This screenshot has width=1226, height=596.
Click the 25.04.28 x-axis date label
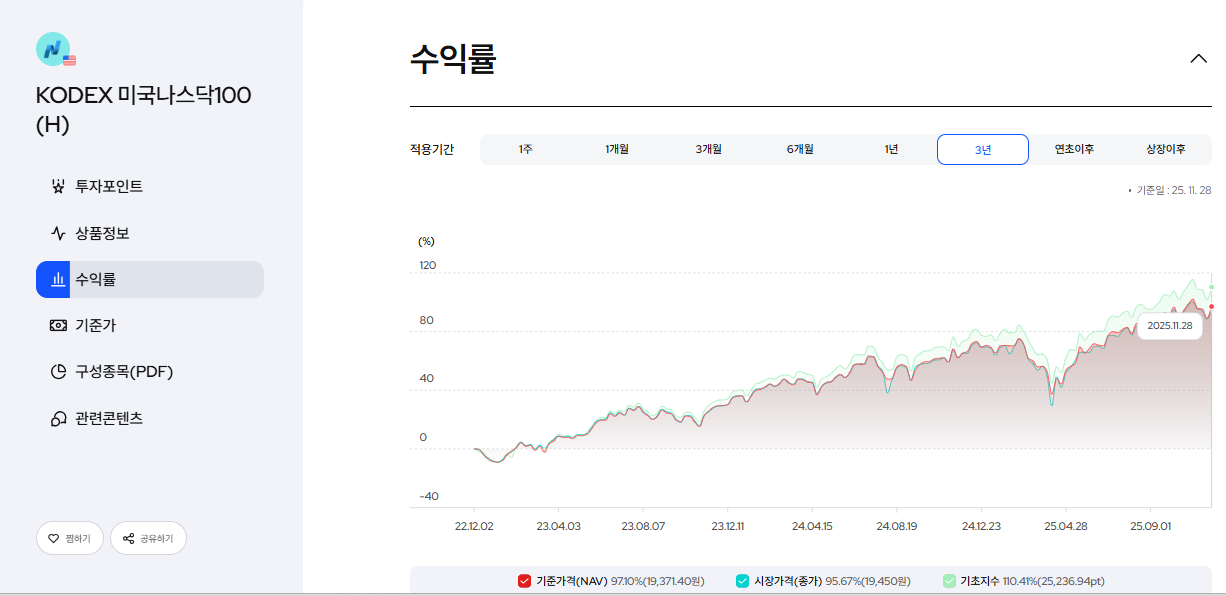click(x=1066, y=524)
